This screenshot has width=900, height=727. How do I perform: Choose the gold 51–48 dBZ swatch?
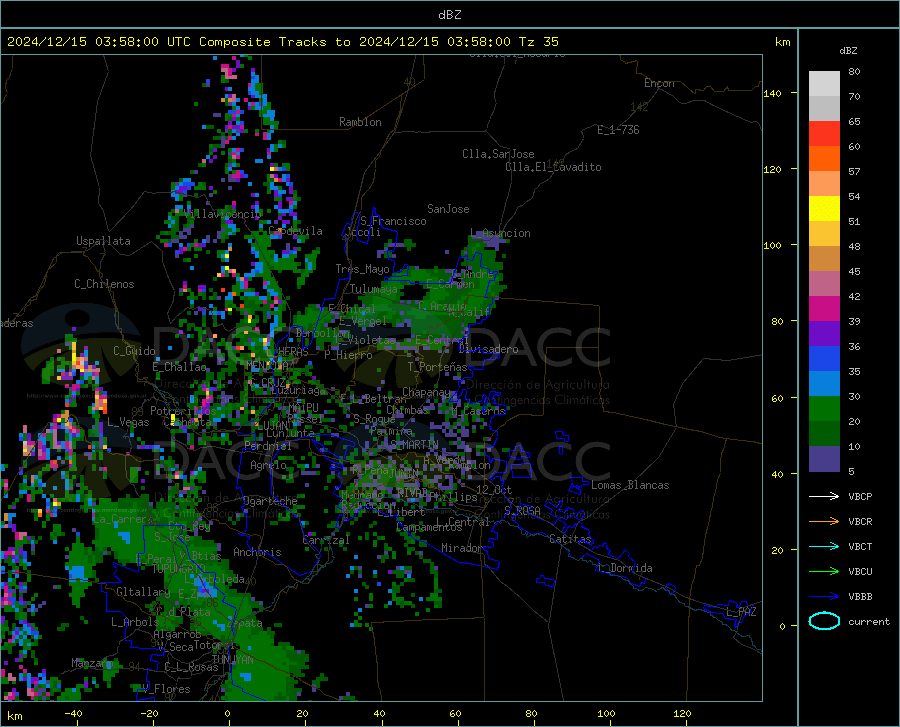click(824, 234)
